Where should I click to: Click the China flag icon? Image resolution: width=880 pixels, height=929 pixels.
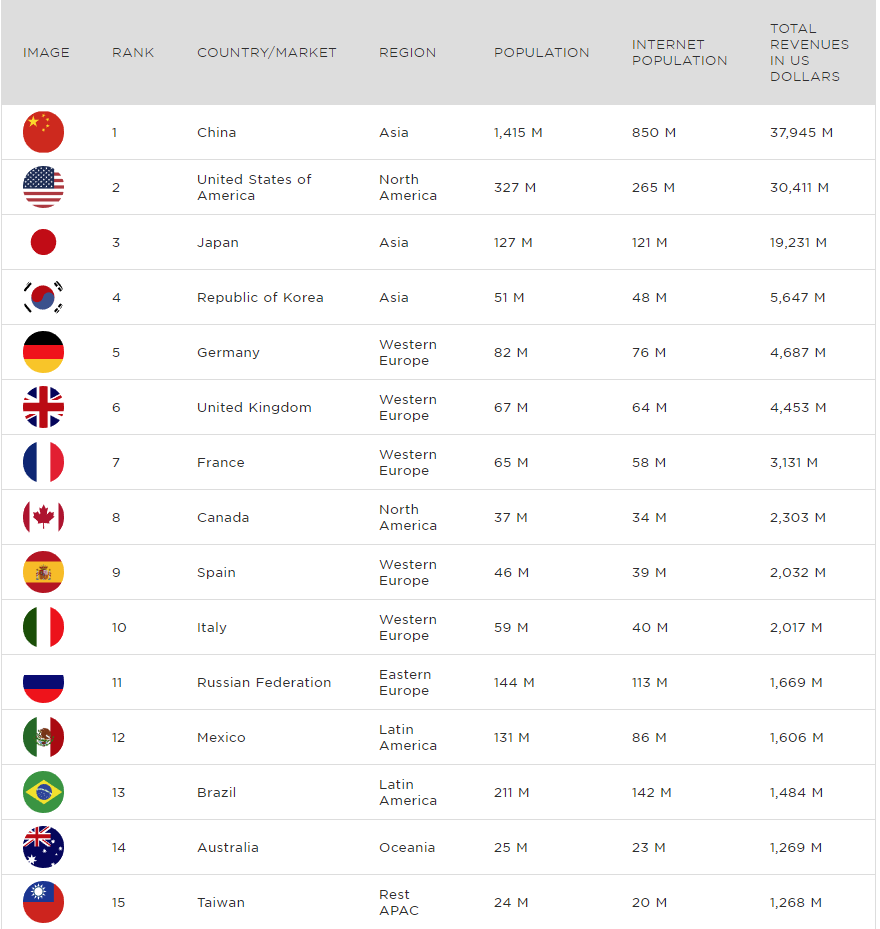pyautogui.click(x=43, y=132)
